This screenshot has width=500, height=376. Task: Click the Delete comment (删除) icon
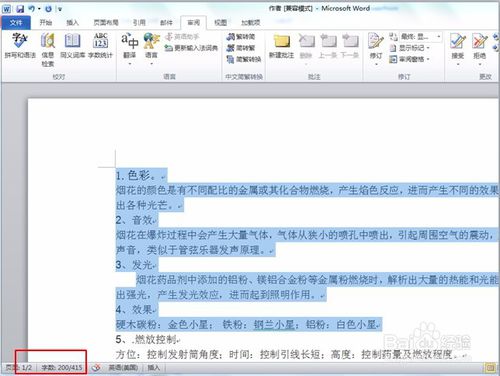click(306, 41)
